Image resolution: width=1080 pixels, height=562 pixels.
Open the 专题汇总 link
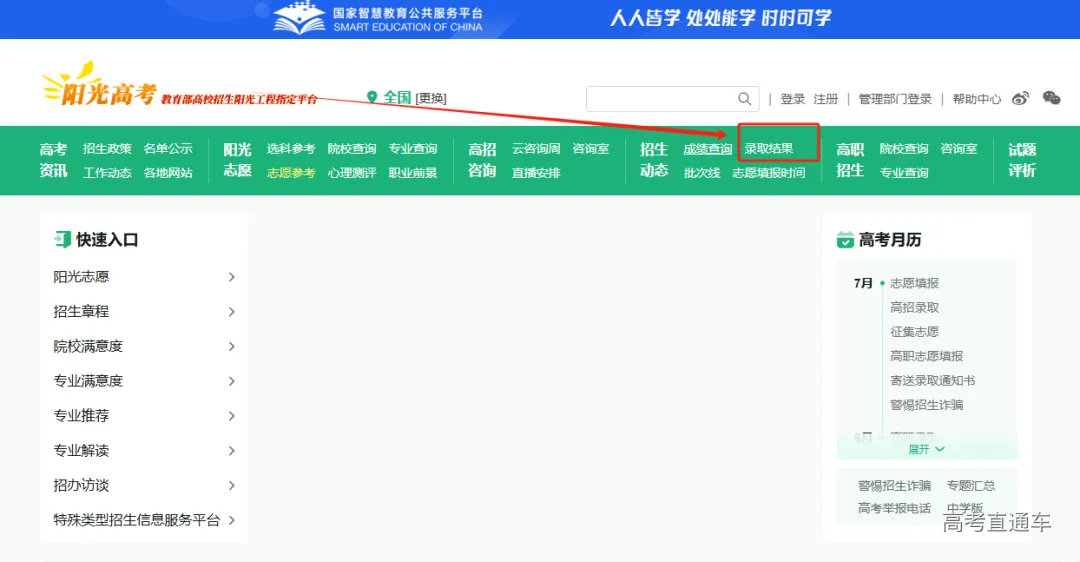(970, 486)
